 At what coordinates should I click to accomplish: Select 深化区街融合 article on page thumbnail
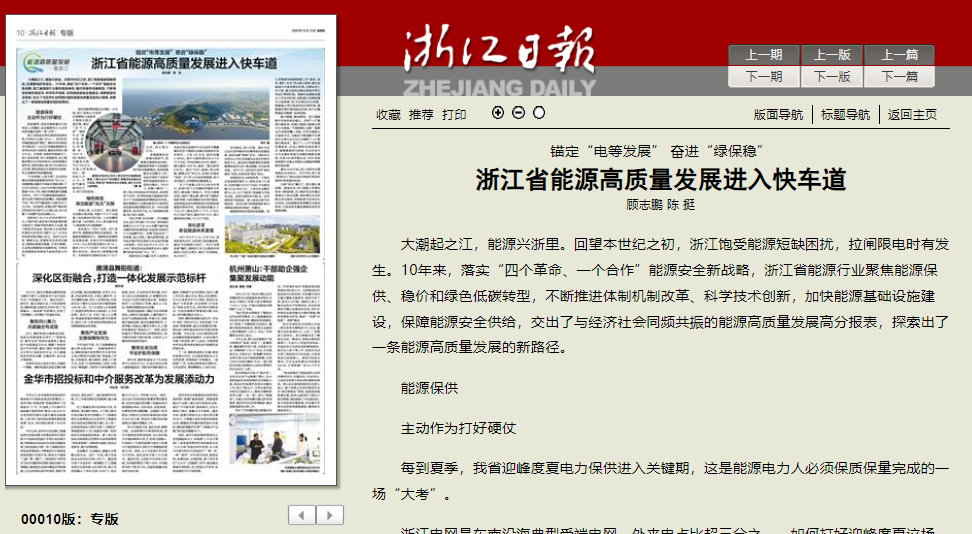[119, 277]
